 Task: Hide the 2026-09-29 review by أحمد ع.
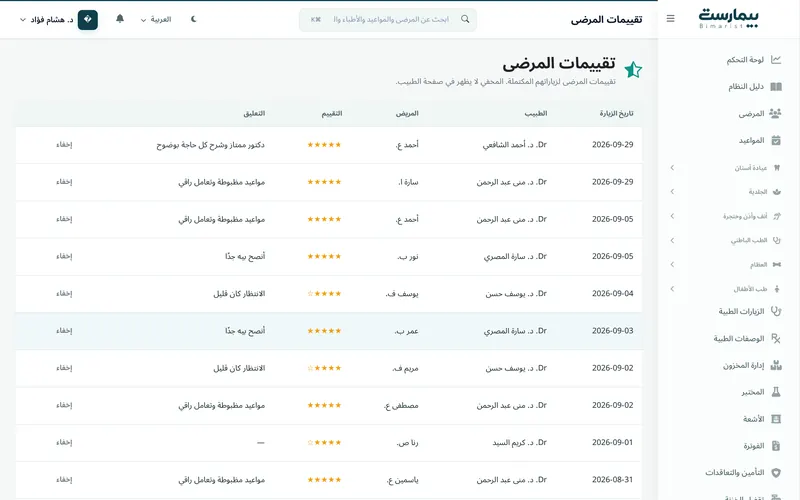point(64,145)
